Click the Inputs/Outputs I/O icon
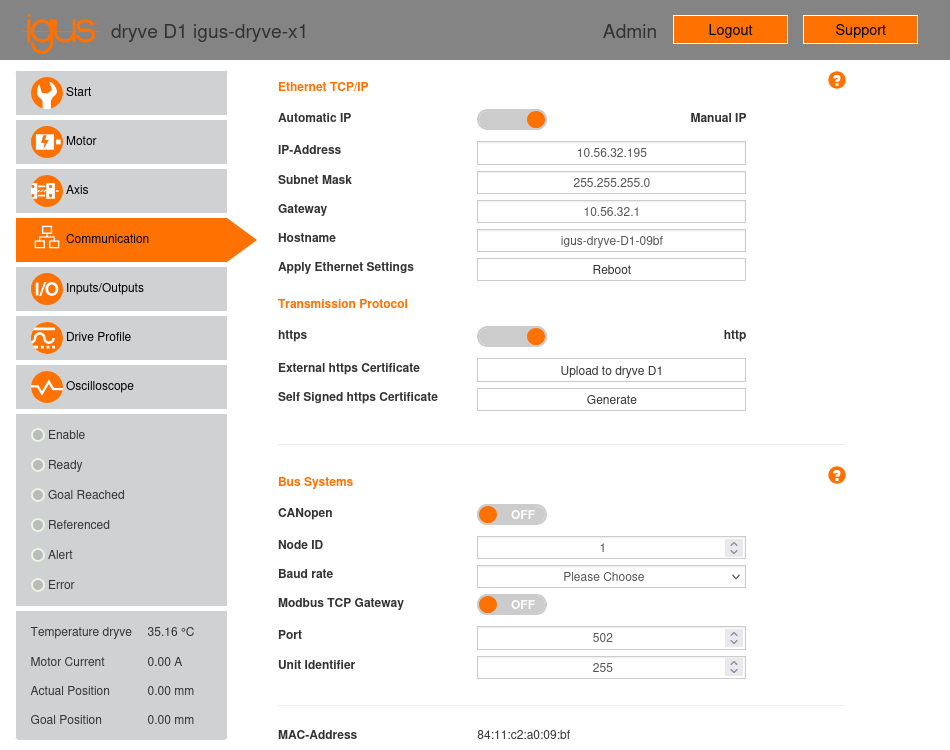Screen dimensions: 950x750 click(x=46, y=289)
